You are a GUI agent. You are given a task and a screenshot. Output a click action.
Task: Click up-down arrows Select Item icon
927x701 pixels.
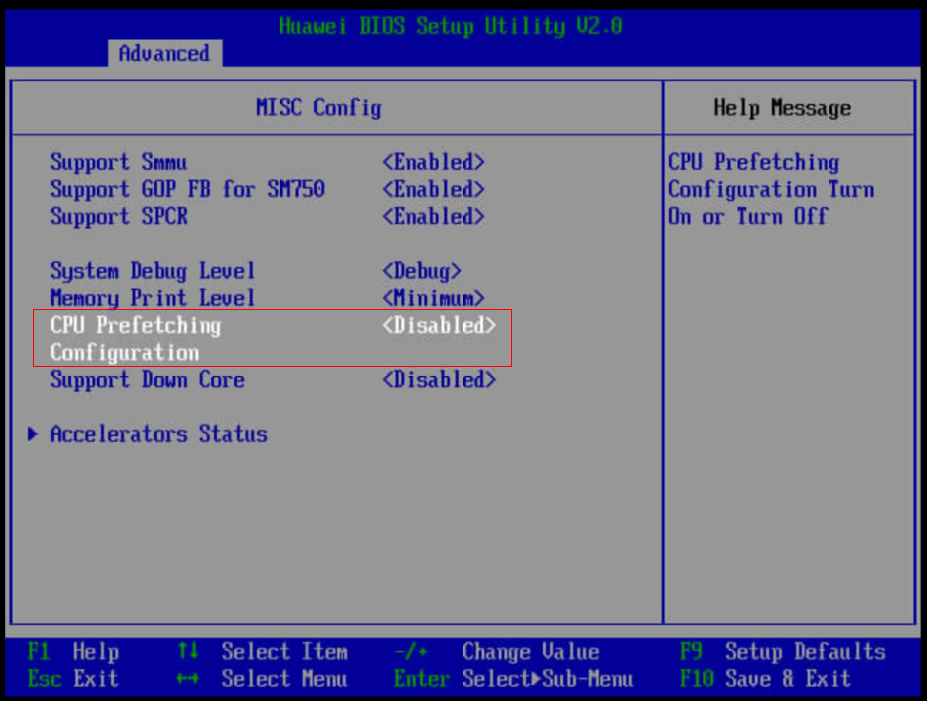coord(187,651)
